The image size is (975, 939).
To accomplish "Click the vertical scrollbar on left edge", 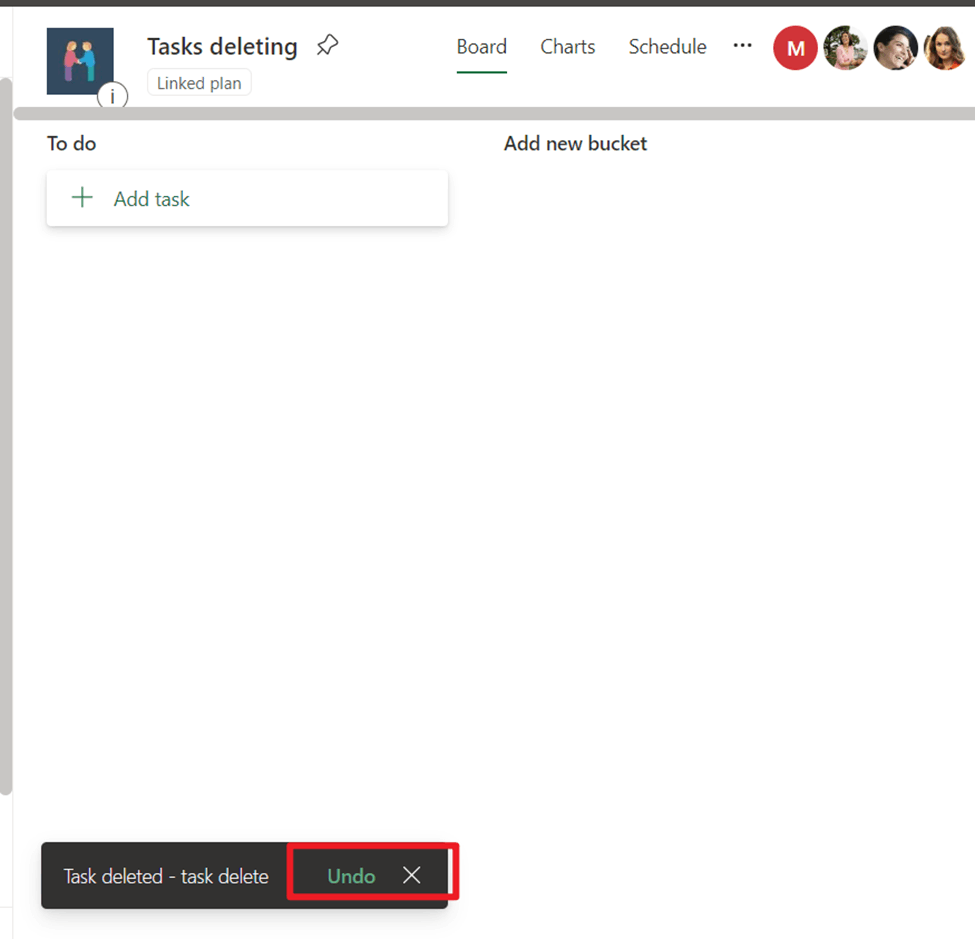I will (6, 435).
